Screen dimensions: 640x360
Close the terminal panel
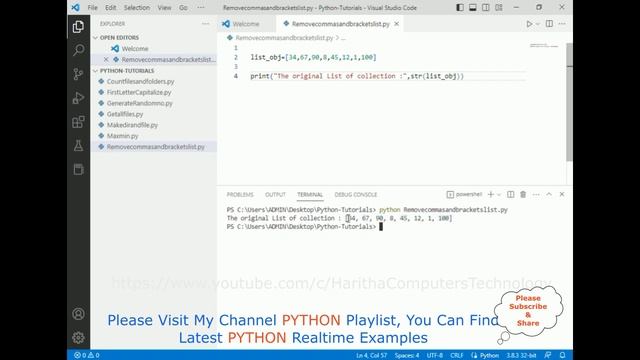pos(562,195)
